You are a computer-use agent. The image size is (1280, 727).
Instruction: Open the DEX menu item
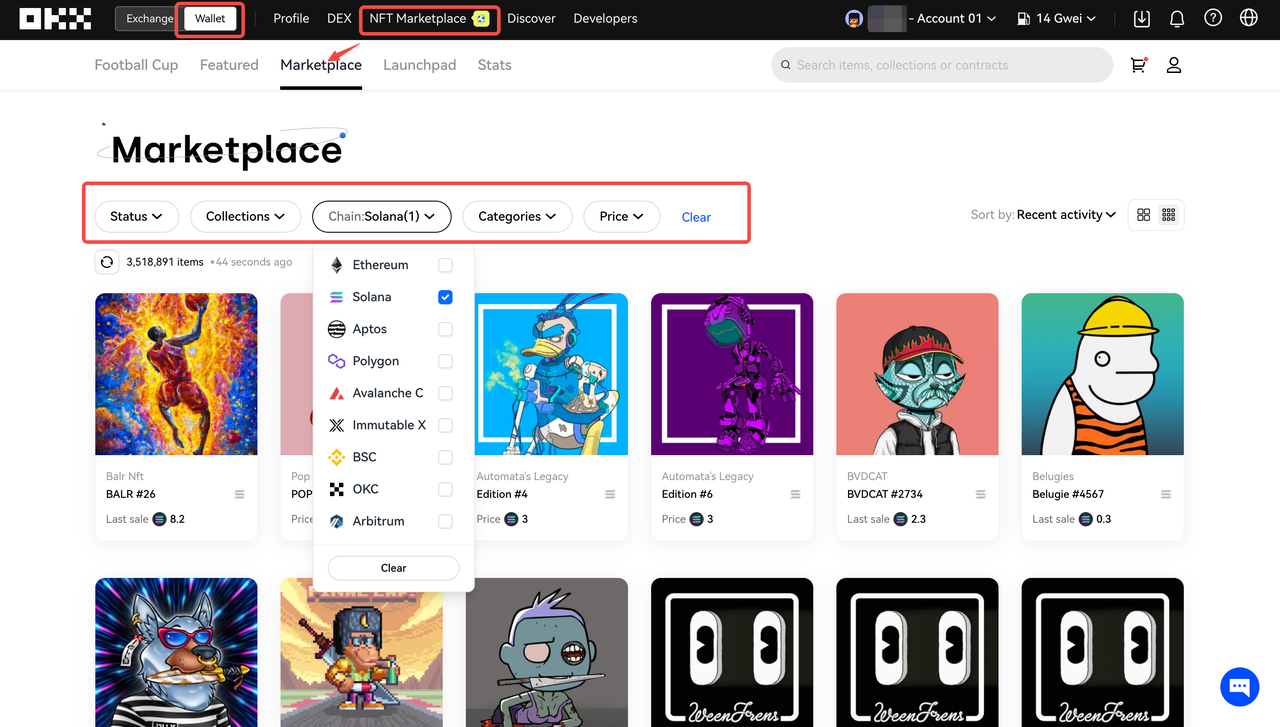click(339, 18)
